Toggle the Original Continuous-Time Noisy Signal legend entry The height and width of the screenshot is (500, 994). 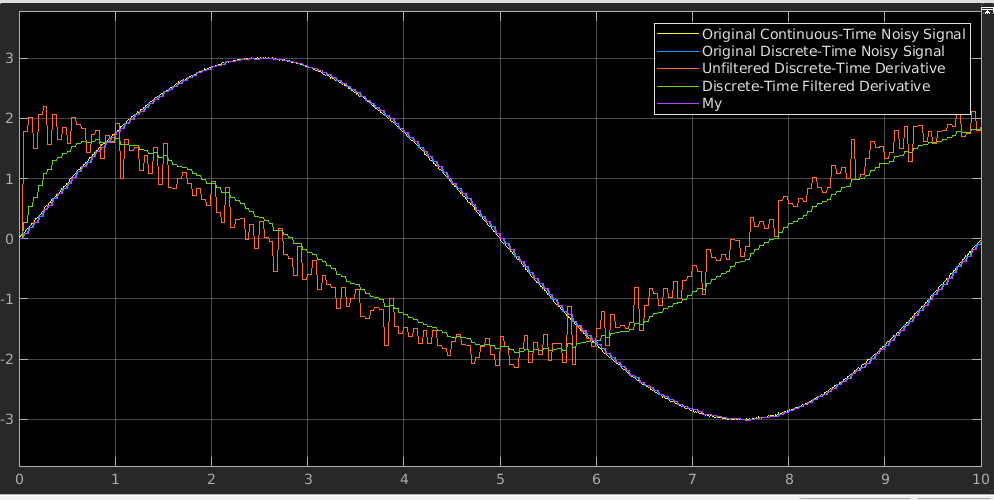point(833,34)
